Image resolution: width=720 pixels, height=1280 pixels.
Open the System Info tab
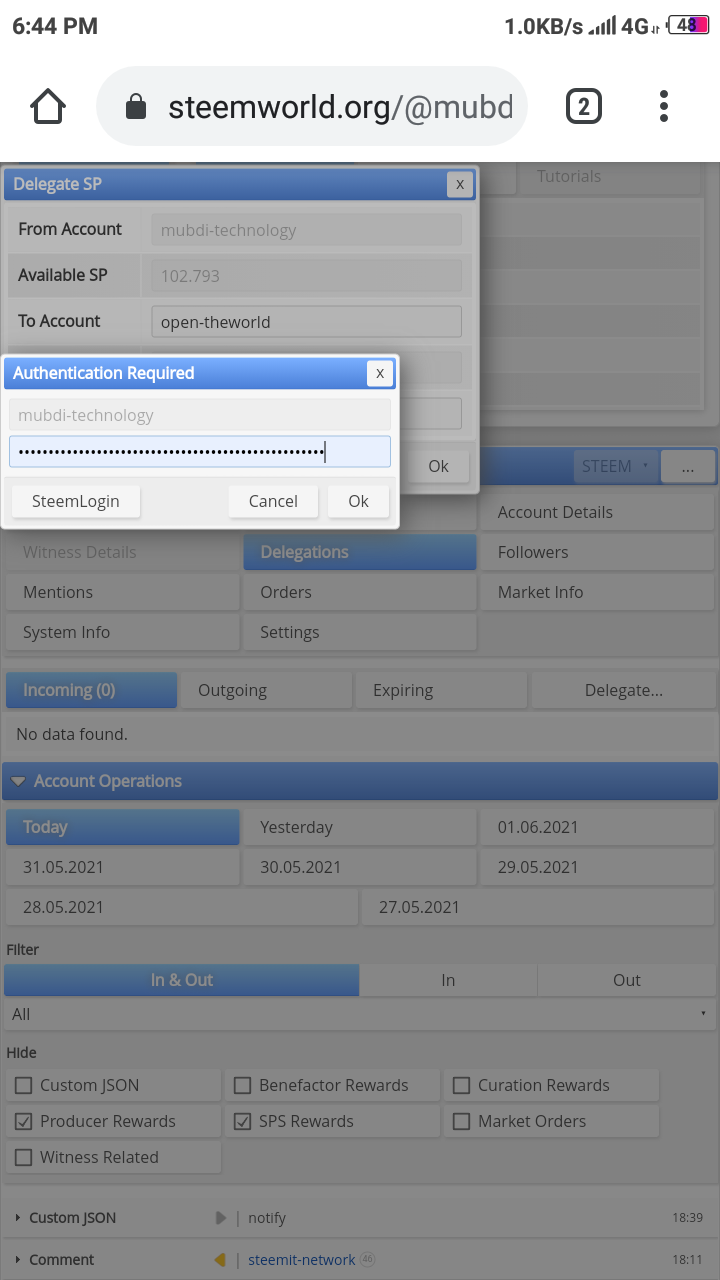click(122, 632)
